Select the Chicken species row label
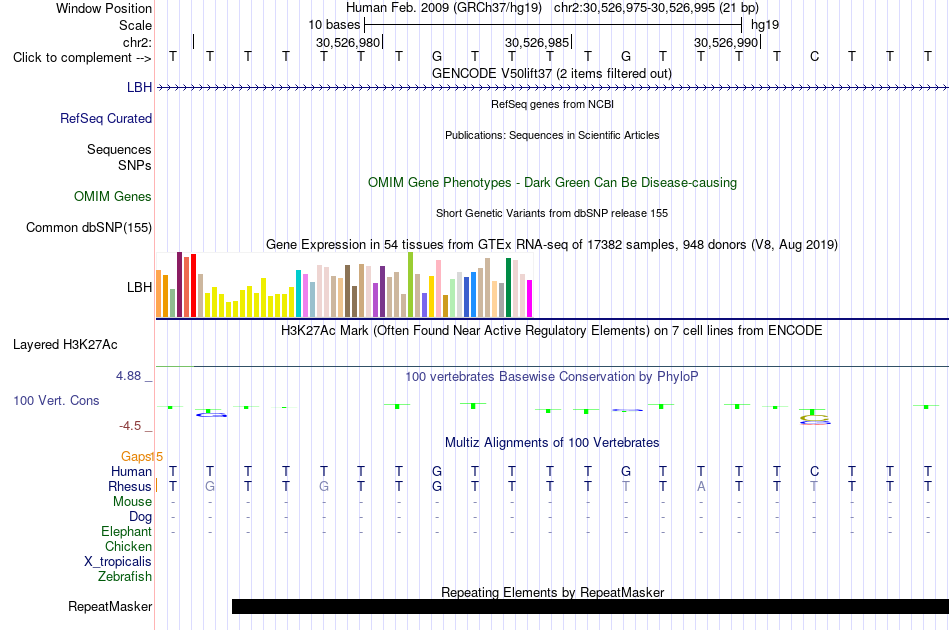Viewport: 950px width, 630px height. click(128, 546)
